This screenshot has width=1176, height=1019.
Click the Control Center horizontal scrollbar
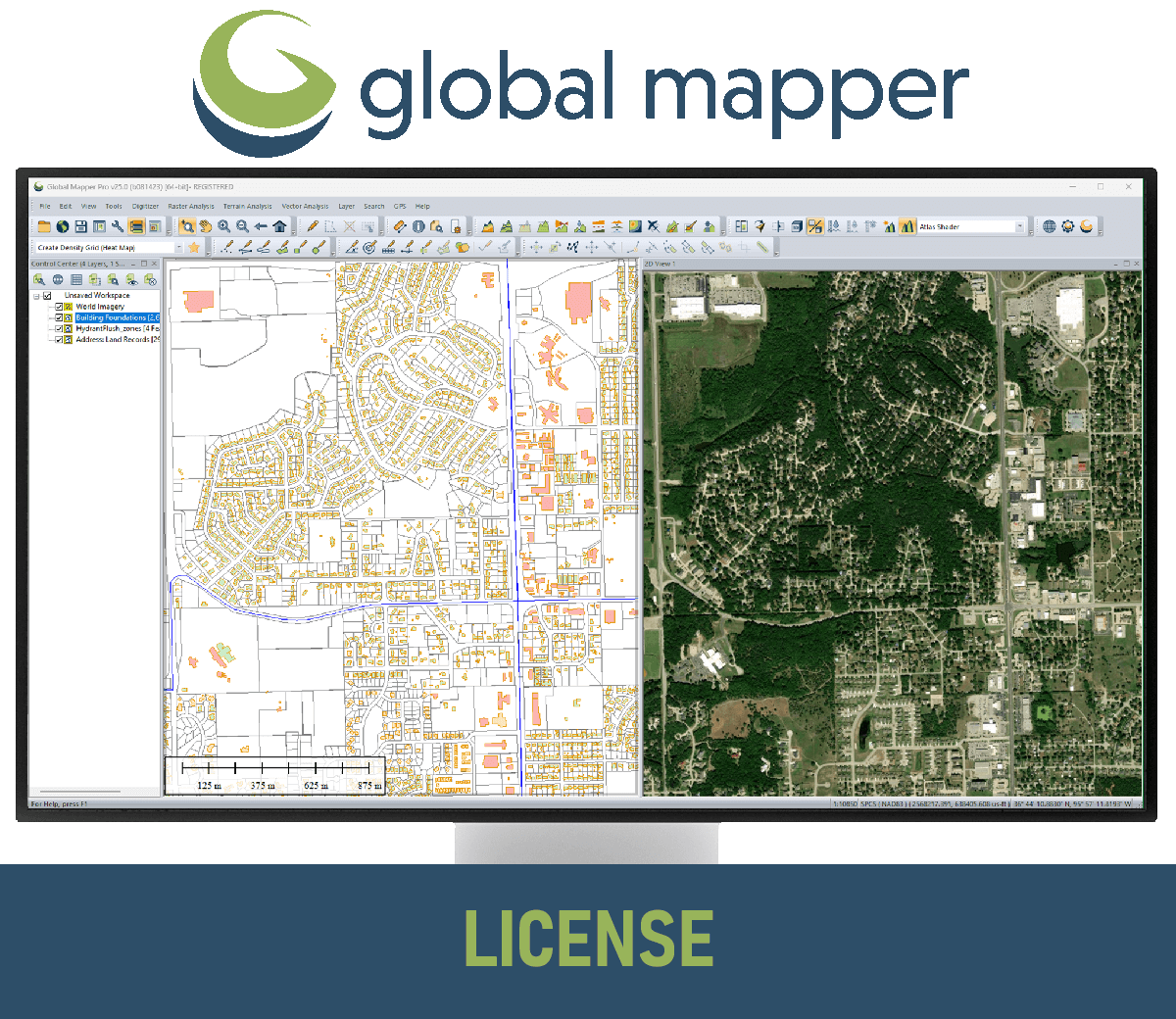click(x=78, y=792)
